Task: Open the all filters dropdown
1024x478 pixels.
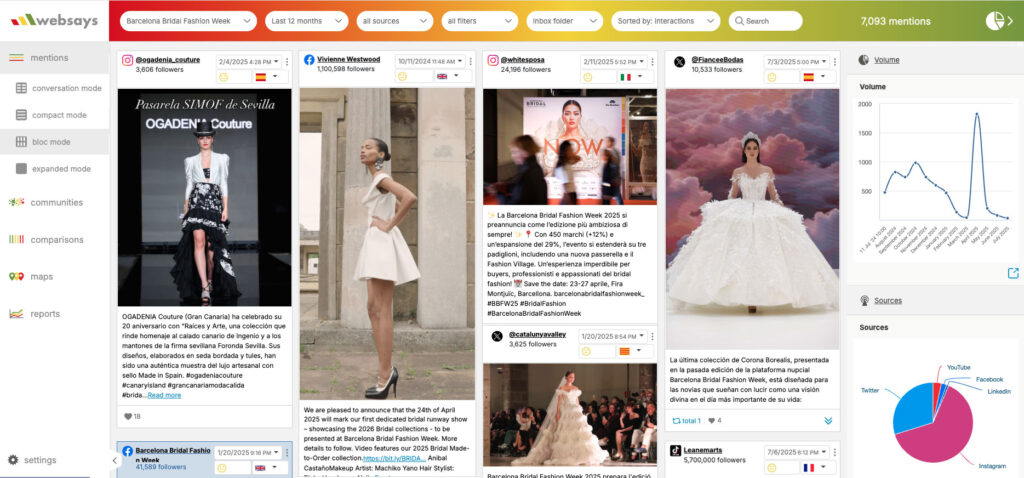Action: click(479, 21)
